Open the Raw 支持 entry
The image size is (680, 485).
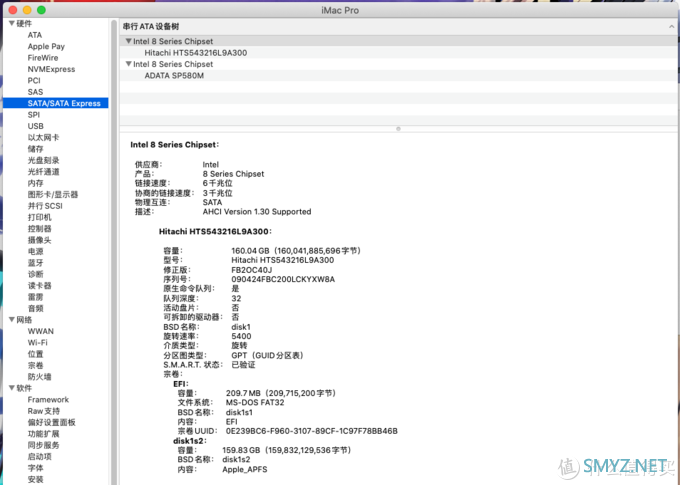(x=44, y=411)
